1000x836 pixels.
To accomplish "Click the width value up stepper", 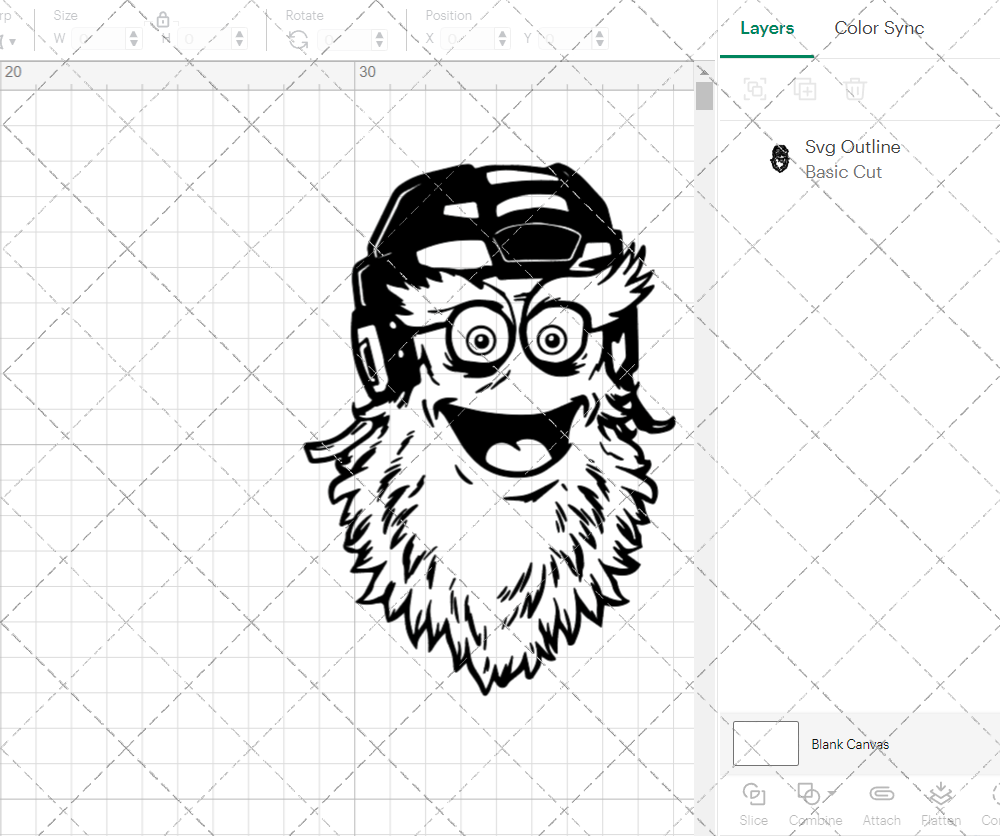I will click(136, 33).
